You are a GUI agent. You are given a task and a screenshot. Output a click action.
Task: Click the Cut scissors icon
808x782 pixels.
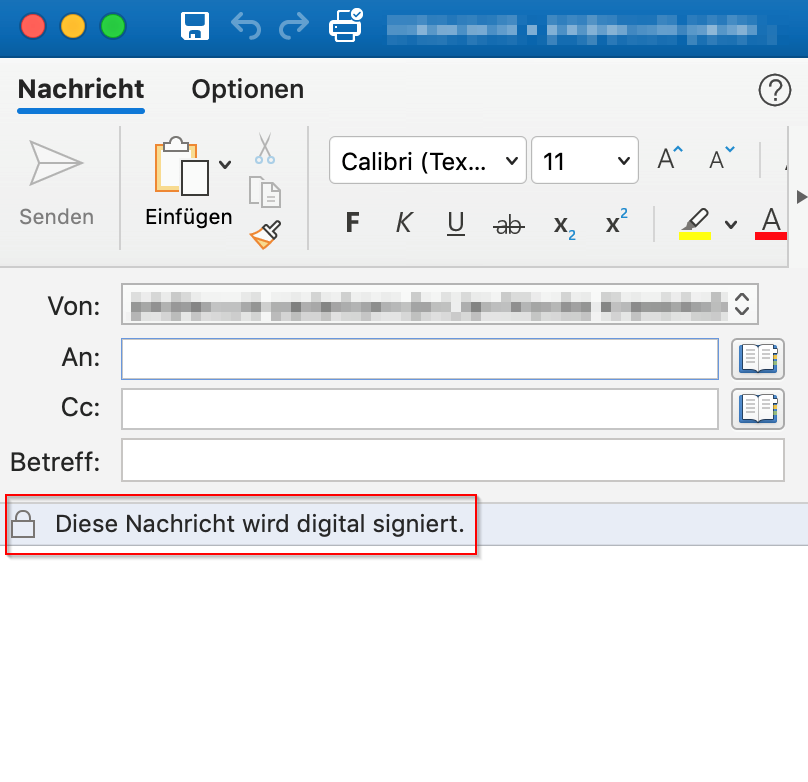point(264,148)
